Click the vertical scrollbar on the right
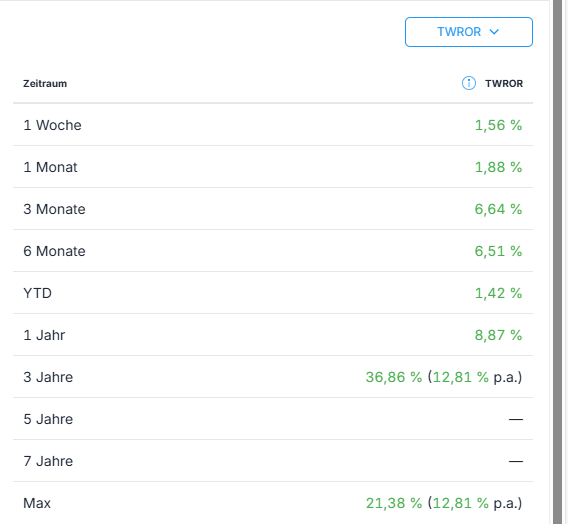568x524 pixels. pos(557,262)
